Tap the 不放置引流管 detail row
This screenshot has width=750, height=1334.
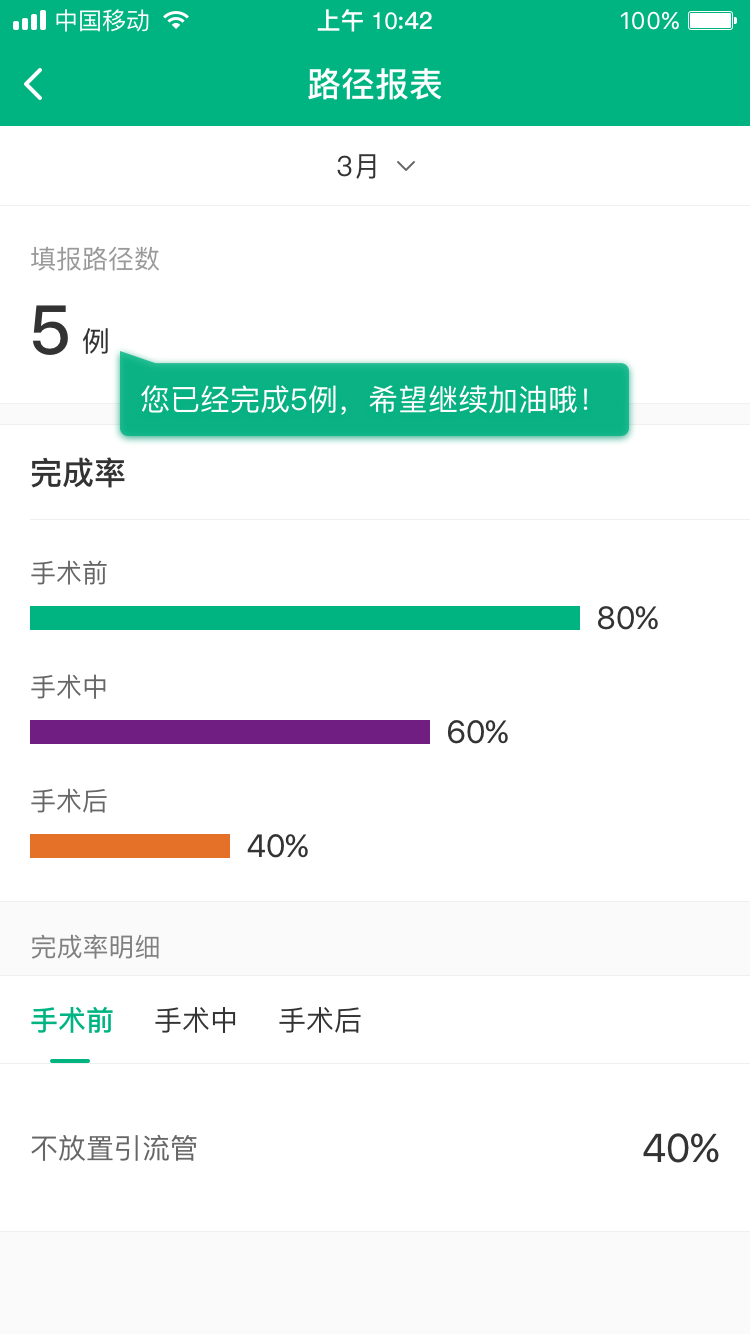click(x=375, y=1148)
